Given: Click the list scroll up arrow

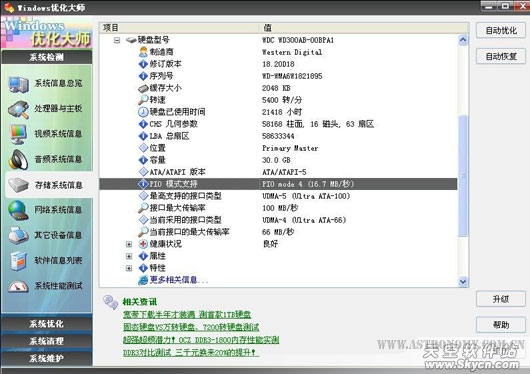Looking at the screenshot, I should [x=463, y=40].
